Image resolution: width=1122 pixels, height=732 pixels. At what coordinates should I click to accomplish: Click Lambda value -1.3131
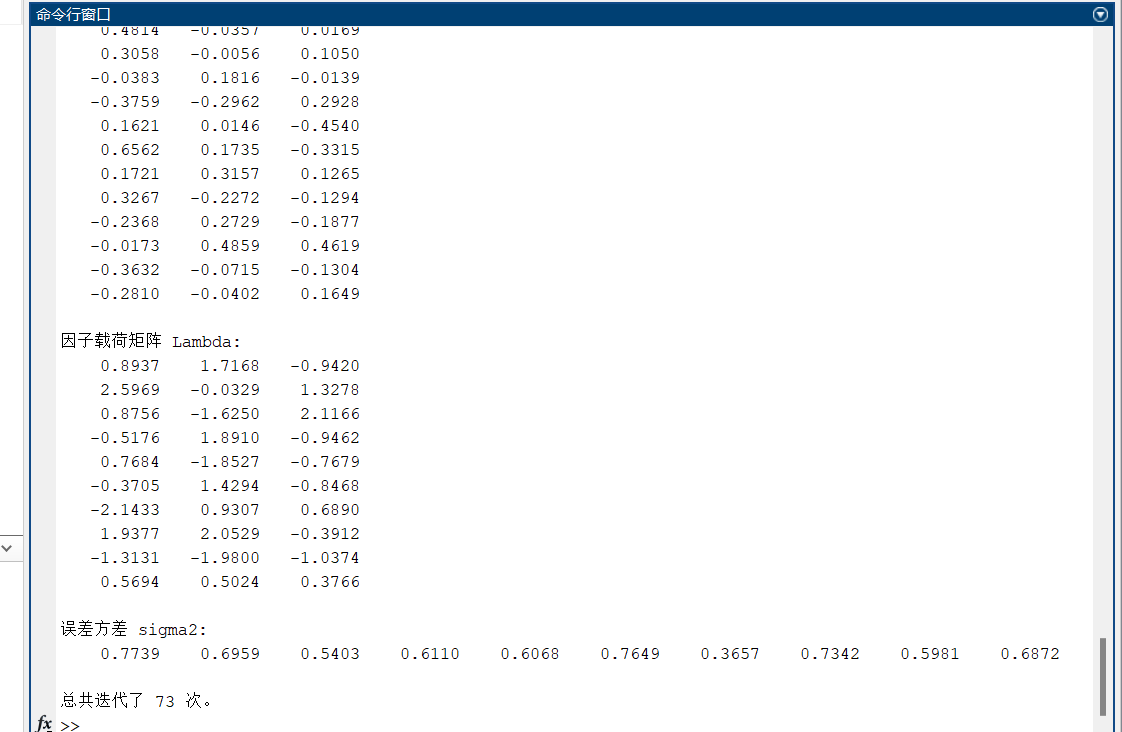point(125,558)
